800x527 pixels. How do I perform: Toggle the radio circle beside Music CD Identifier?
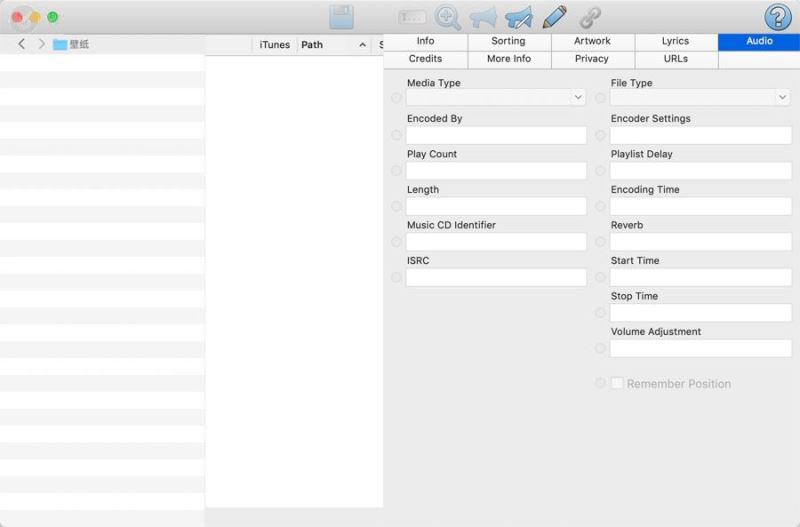[x=396, y=242]
